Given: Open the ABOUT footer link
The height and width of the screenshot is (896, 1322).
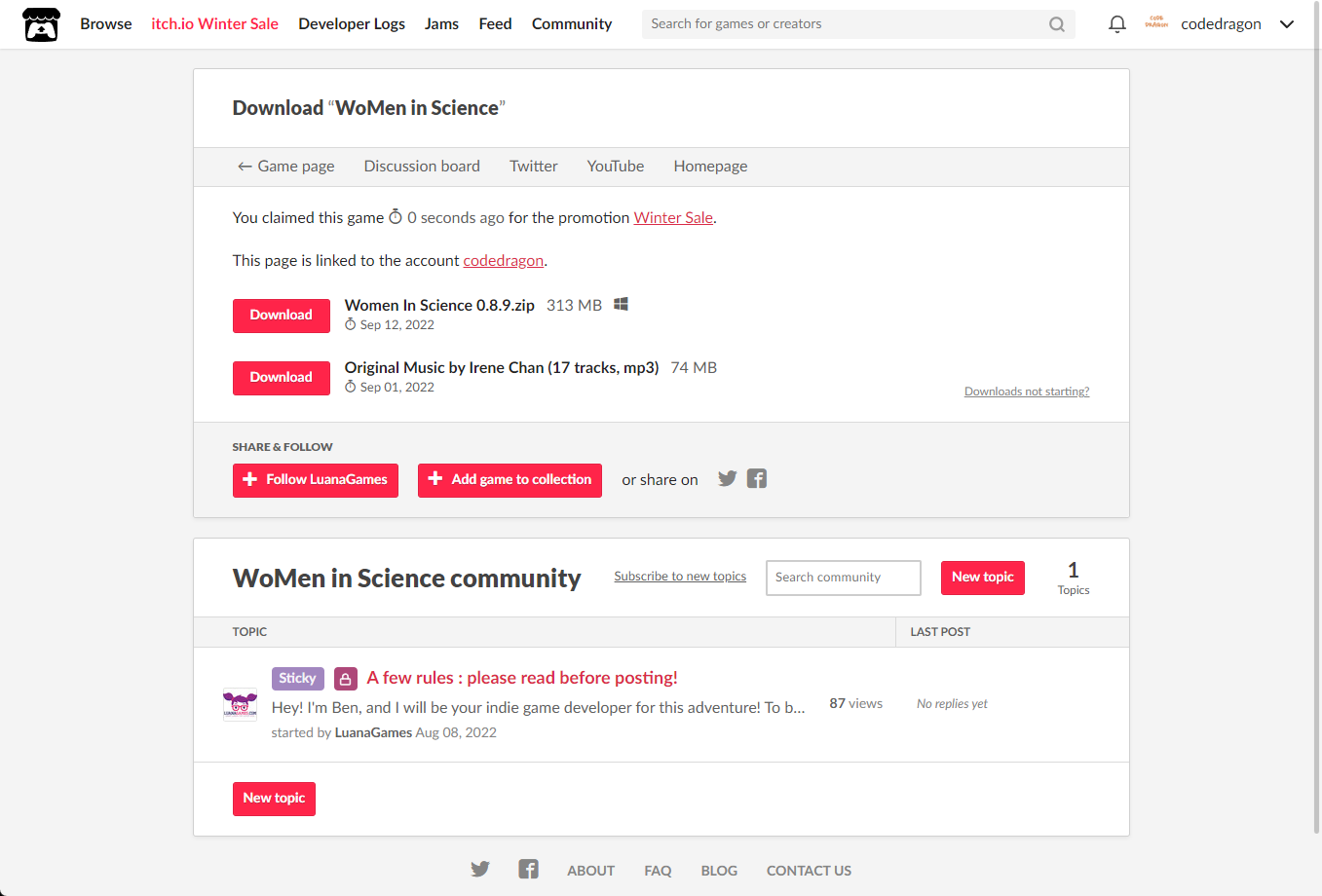Looking at the screenshot, I should (591, 871).
